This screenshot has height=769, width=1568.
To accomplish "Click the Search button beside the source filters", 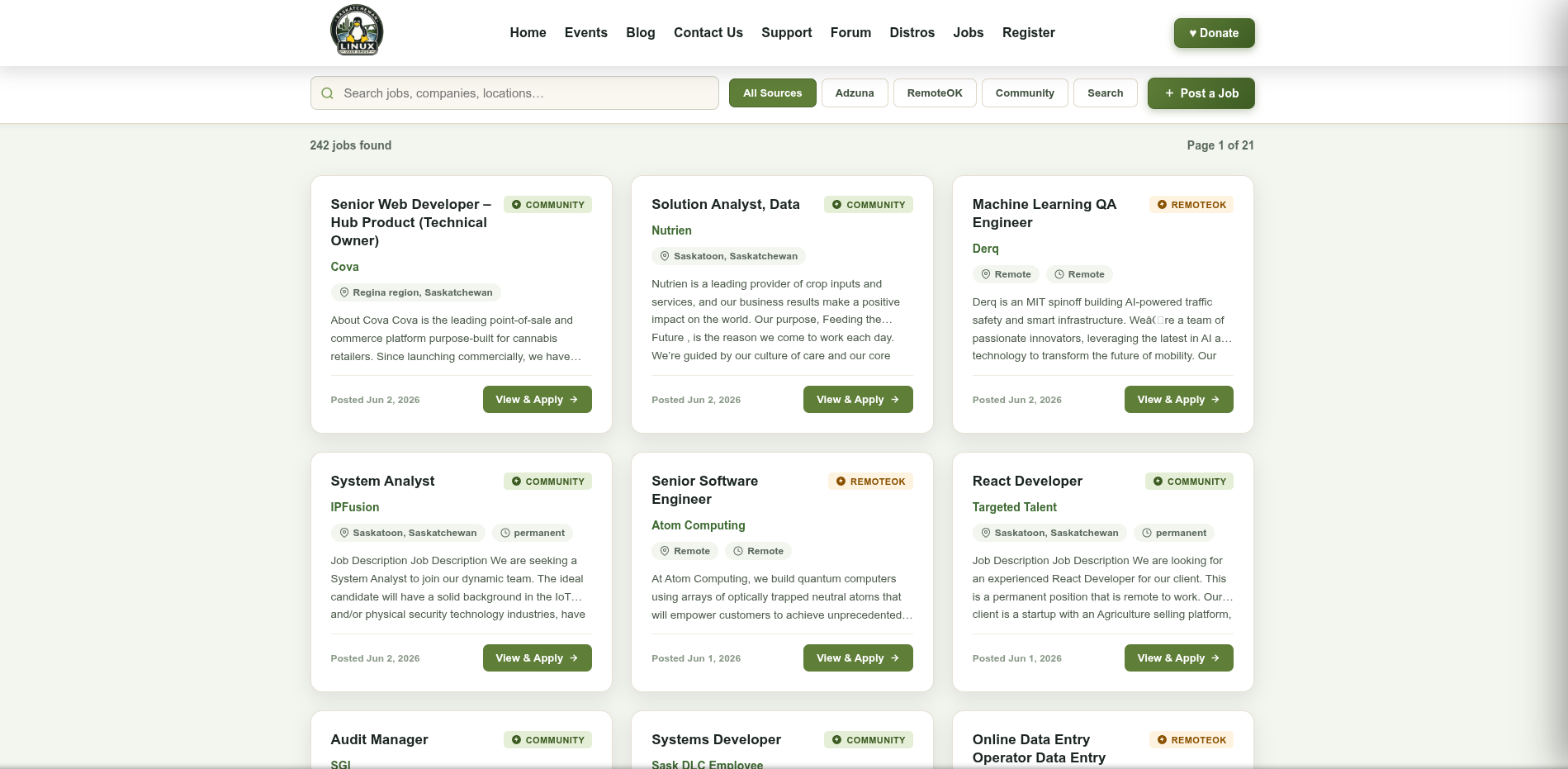I will 1106,93.
